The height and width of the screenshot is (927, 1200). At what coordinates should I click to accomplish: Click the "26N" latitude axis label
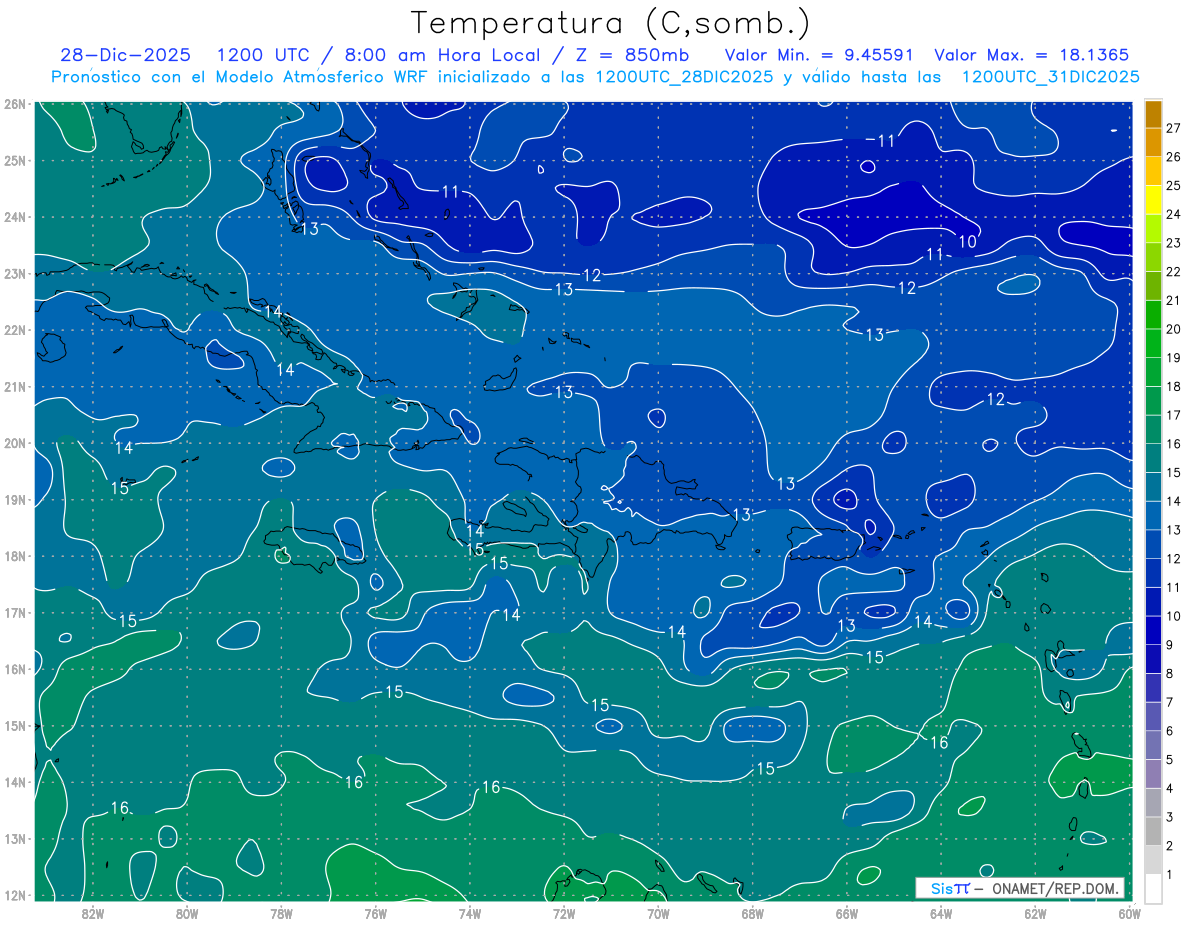tap(15, 104)
